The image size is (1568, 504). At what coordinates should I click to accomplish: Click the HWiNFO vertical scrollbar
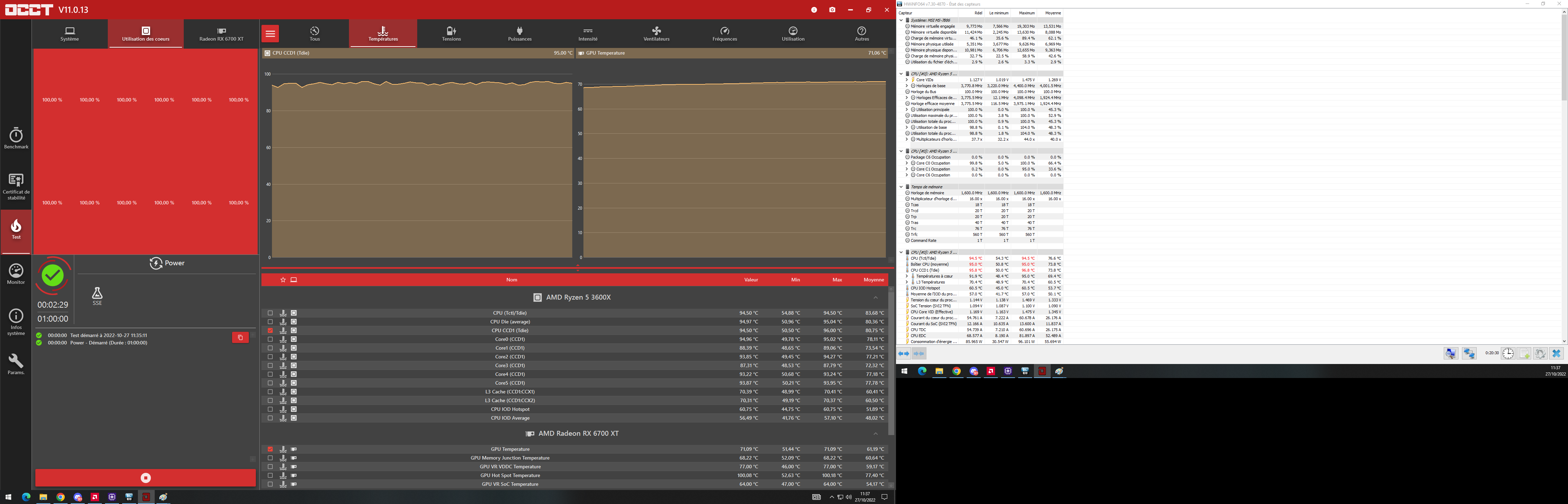(1564, 58)
